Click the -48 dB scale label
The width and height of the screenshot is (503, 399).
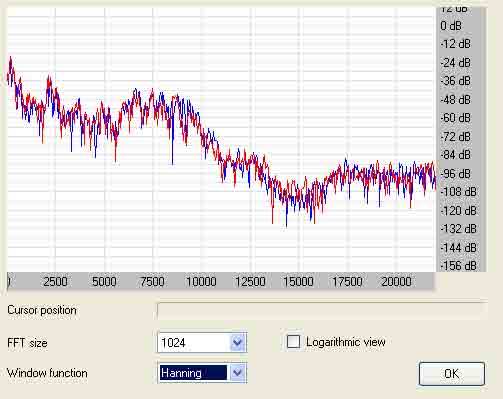click(x=455, y=100)
